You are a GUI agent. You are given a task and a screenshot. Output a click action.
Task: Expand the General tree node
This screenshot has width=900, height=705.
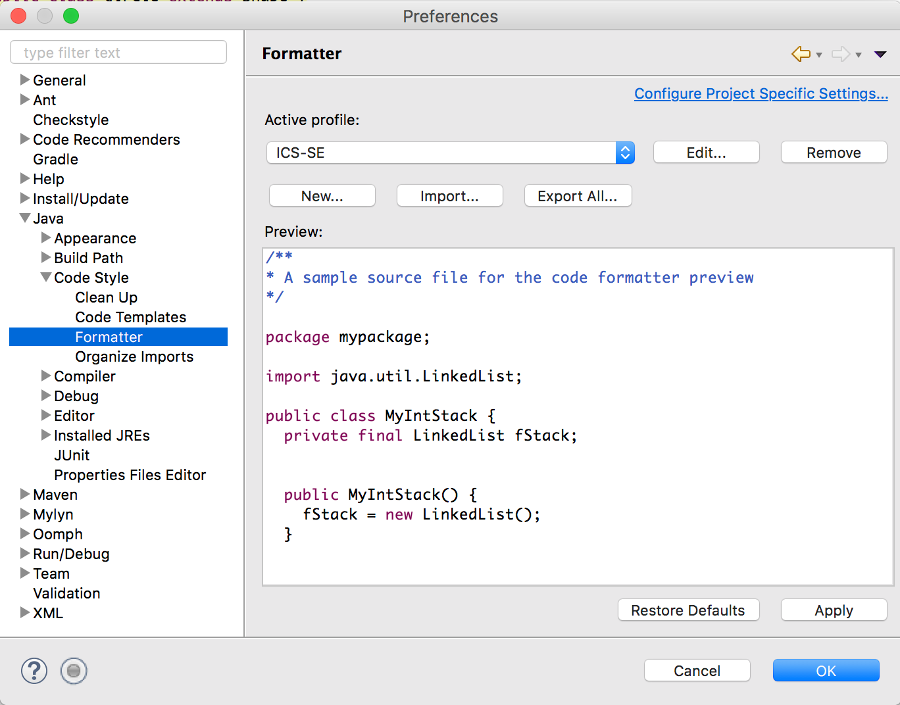(24, 80)
